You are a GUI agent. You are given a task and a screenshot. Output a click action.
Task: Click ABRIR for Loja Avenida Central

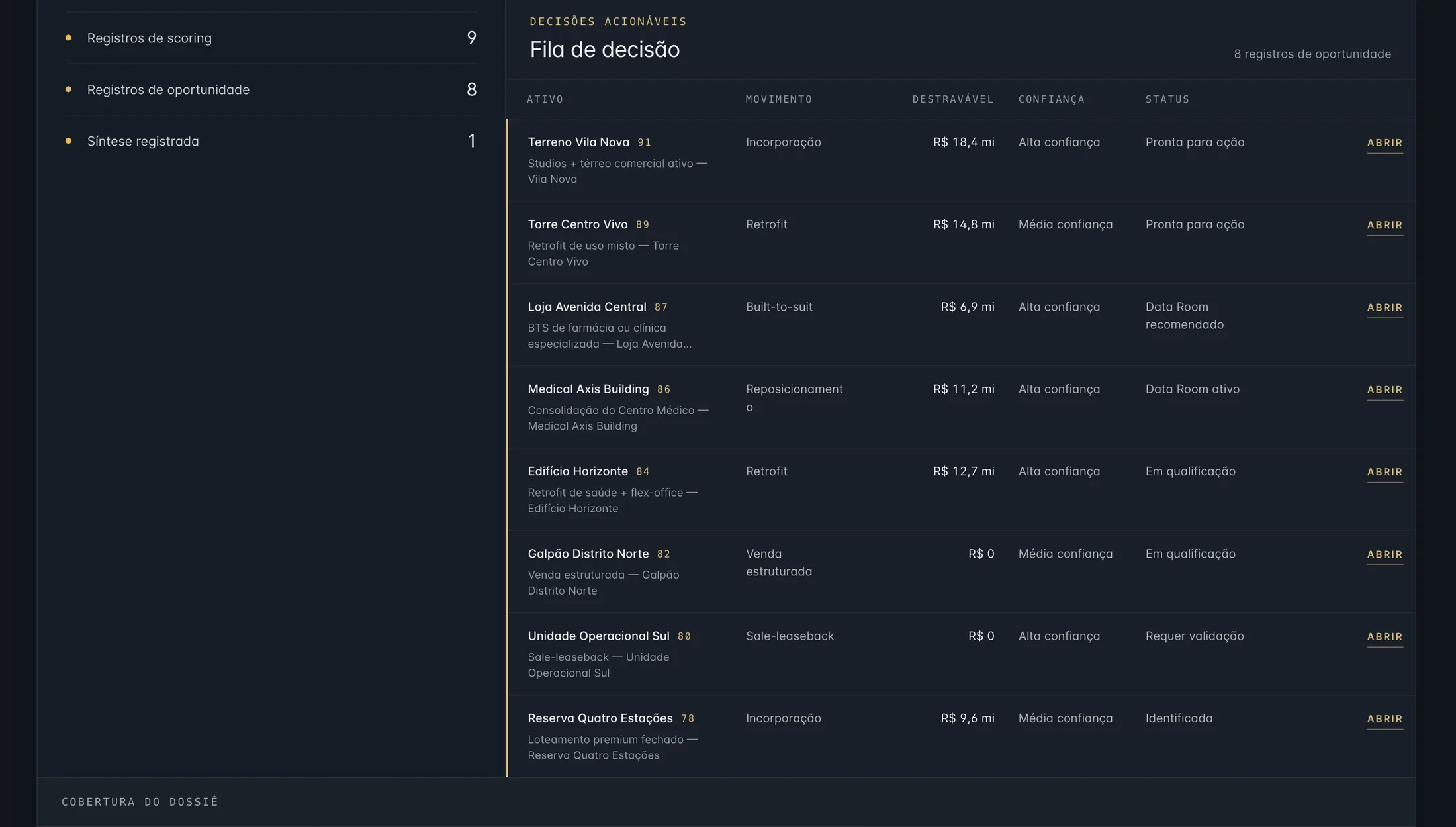click(1385, 307)
